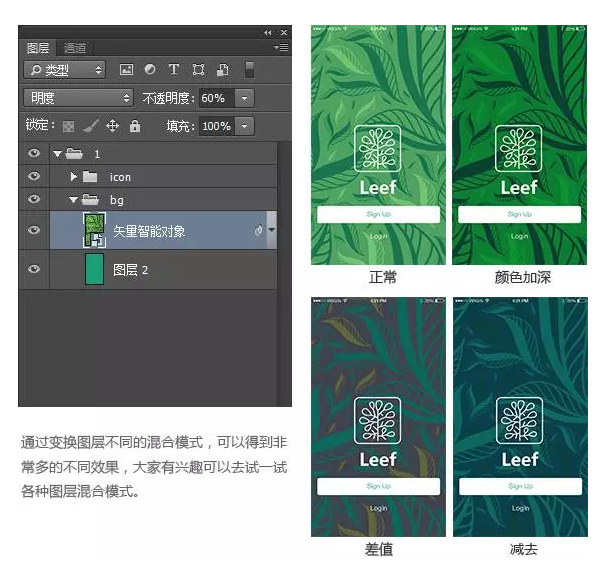604x564 pixels.
Task: Lock position with the move icon
Action: [x=112, y=127]
